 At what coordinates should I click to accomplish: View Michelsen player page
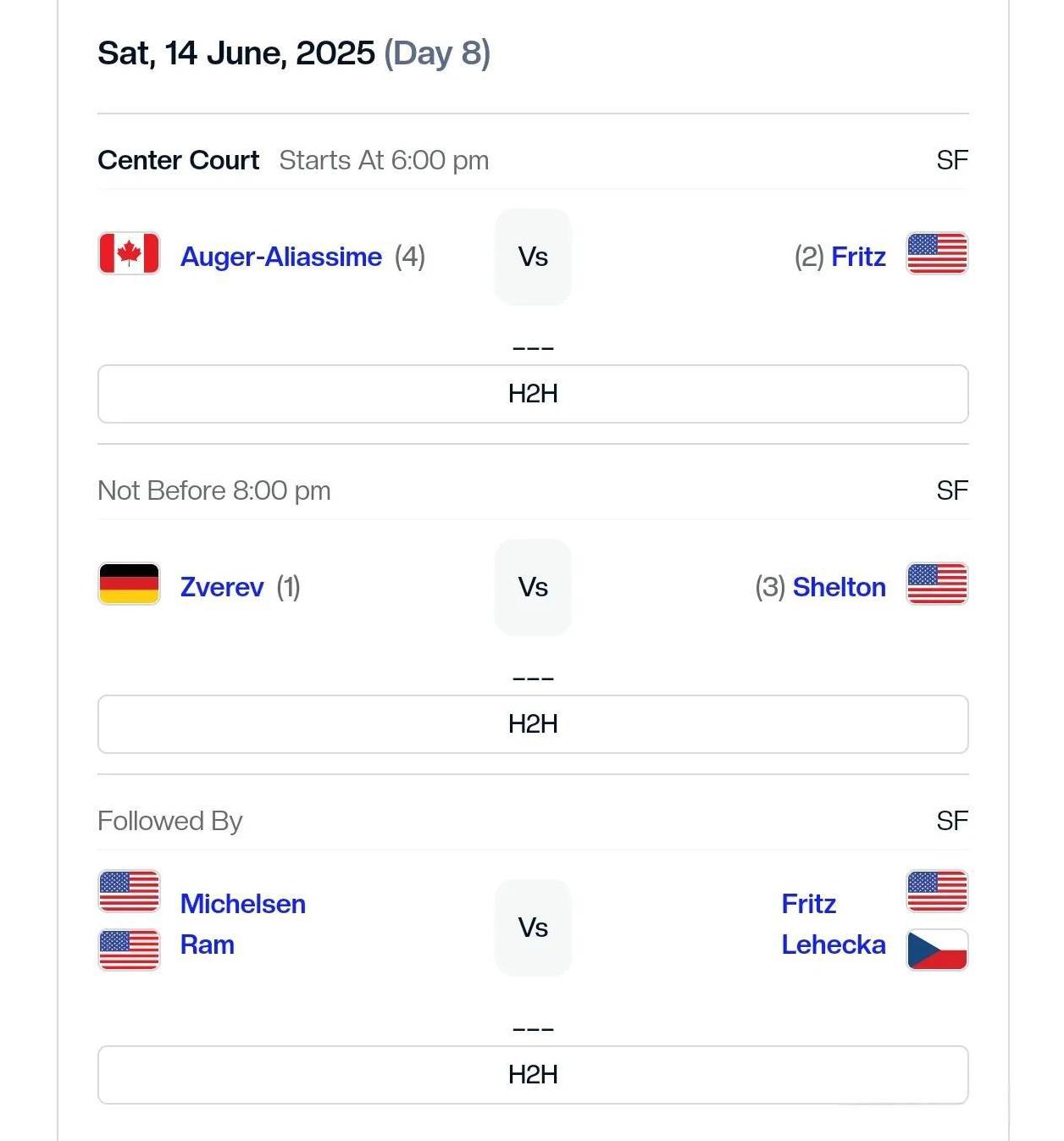(x=243, y=904)
